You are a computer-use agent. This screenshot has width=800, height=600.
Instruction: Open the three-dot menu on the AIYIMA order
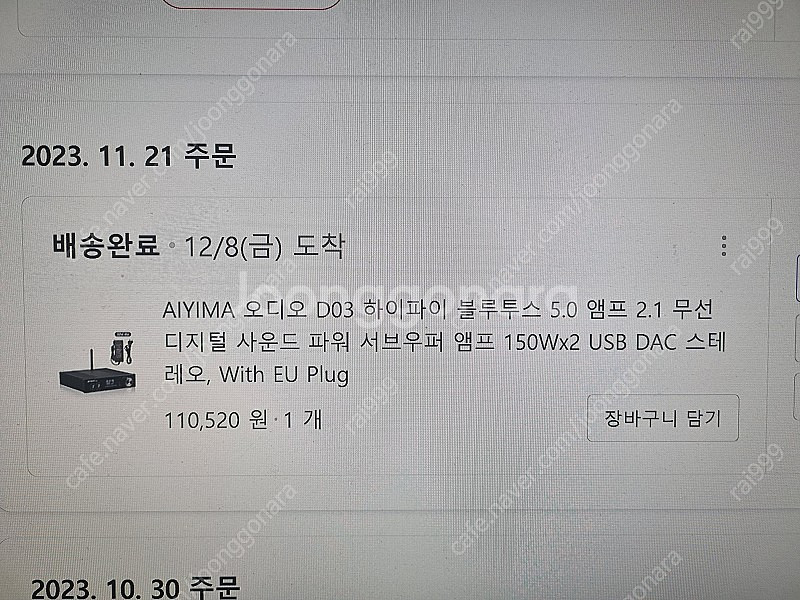click(723, 246)
